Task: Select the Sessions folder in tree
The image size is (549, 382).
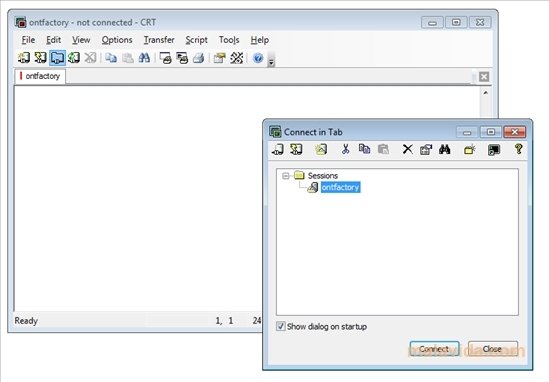Action: tap(322, 175)
